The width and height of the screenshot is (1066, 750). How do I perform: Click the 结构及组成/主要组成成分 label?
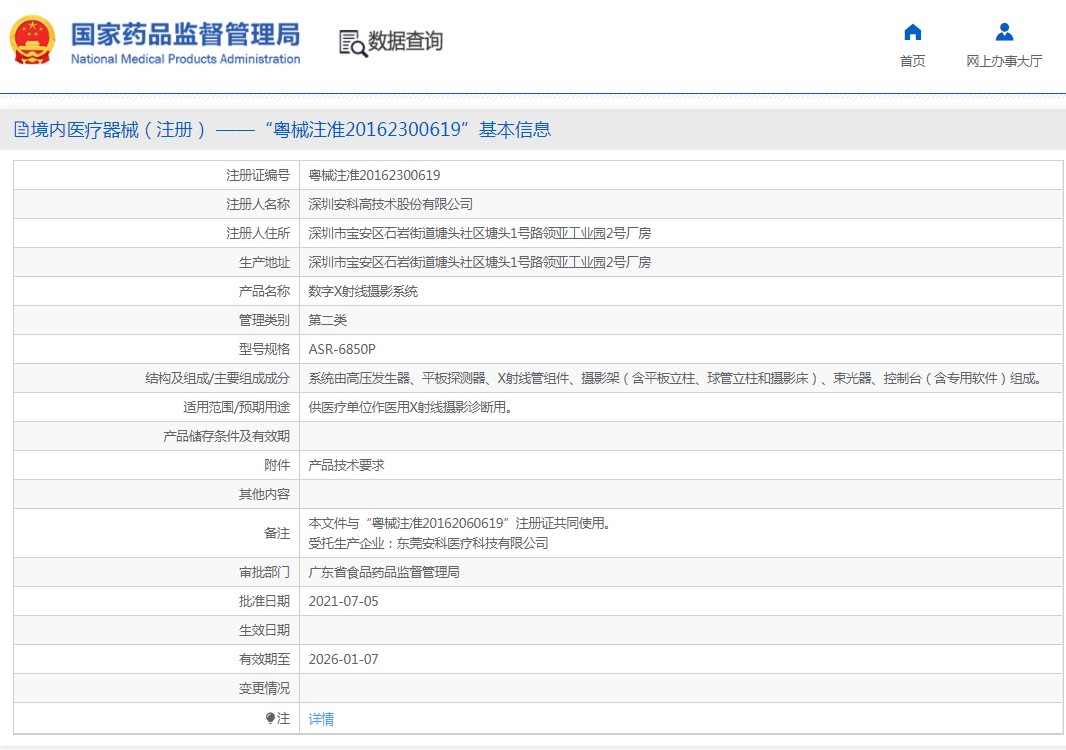pyautogui.click(x=217, y=378)
